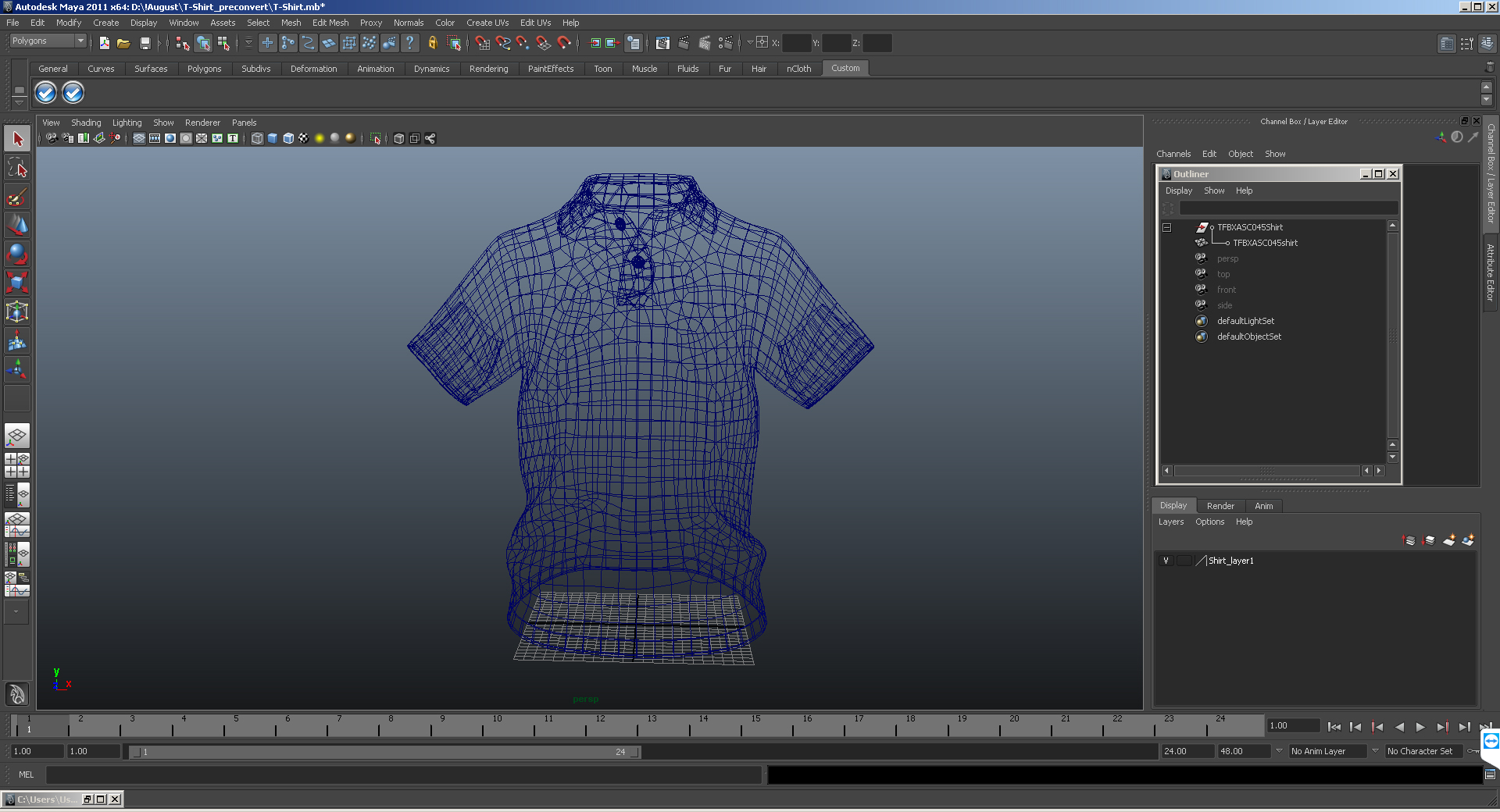Click the first checkmark shelf button
Screen dimensions: 1500x812
point(46,93)
